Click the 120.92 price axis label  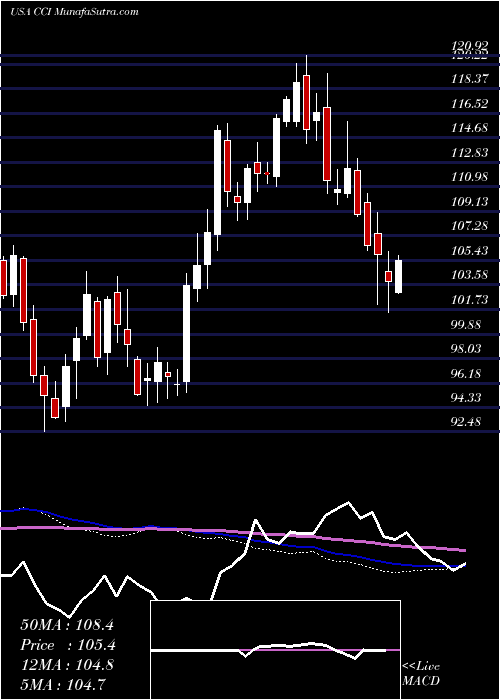pos(469,46)
